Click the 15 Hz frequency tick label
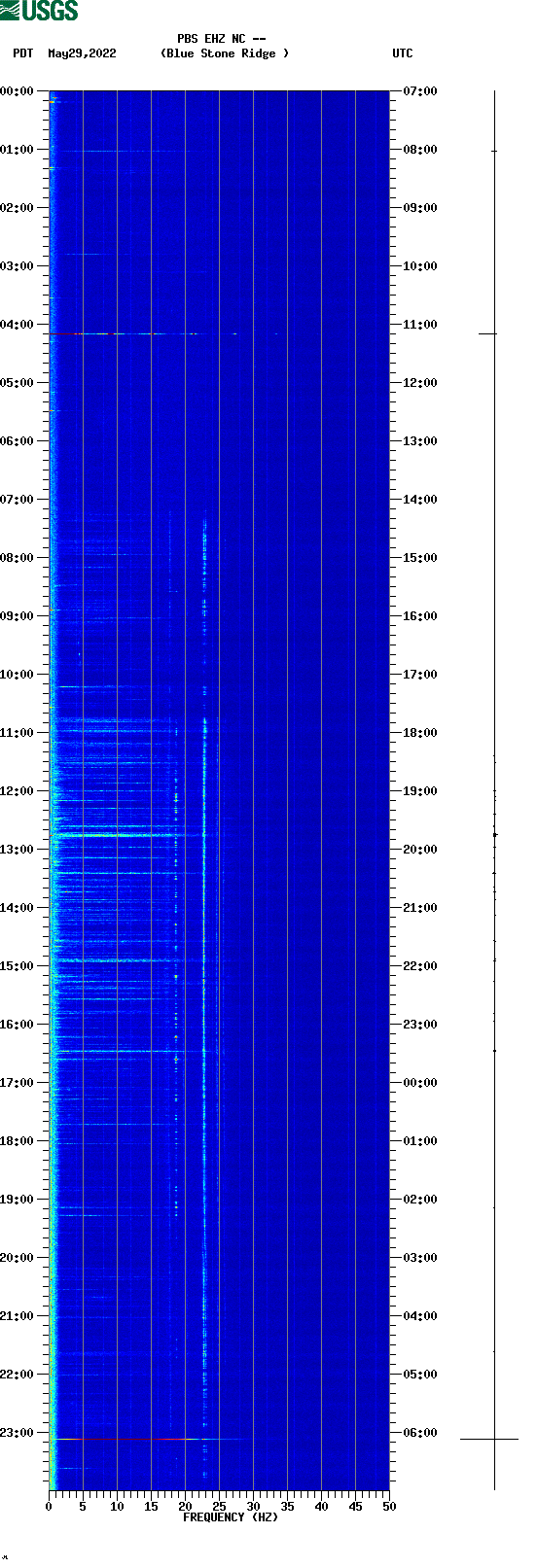This screenshot has height=1568, width=537. click(x=151, y=1507)
